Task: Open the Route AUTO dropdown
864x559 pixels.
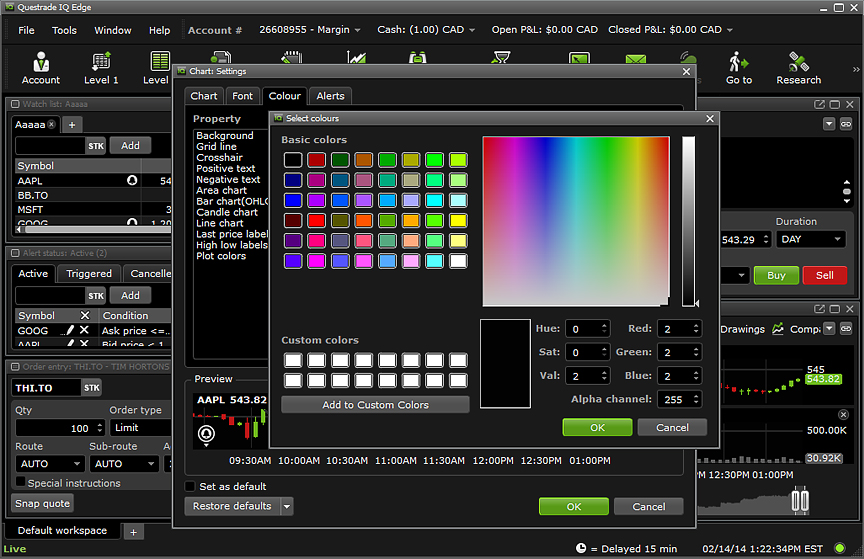Action: pos(50,464)
